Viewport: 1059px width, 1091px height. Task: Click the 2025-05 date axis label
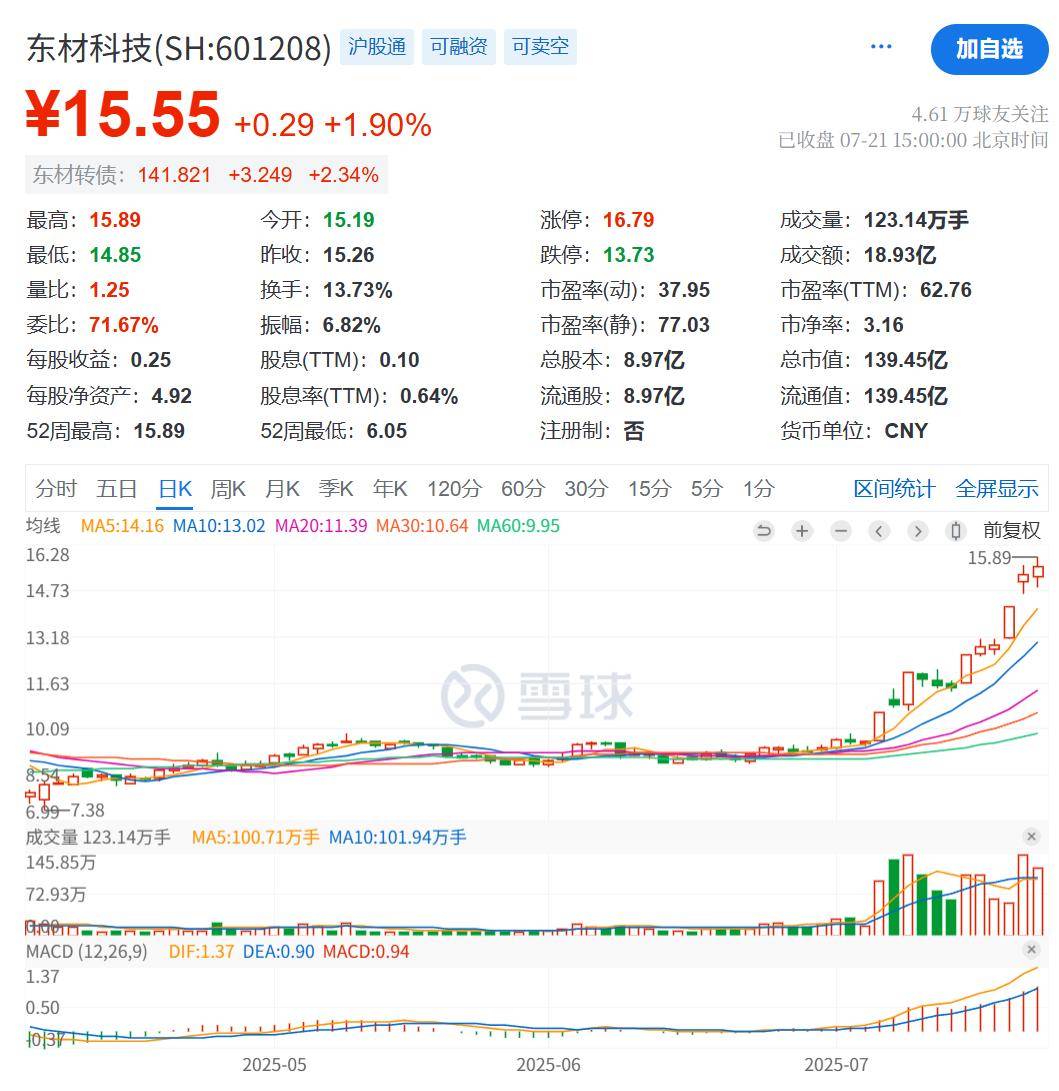[274, 1065]
